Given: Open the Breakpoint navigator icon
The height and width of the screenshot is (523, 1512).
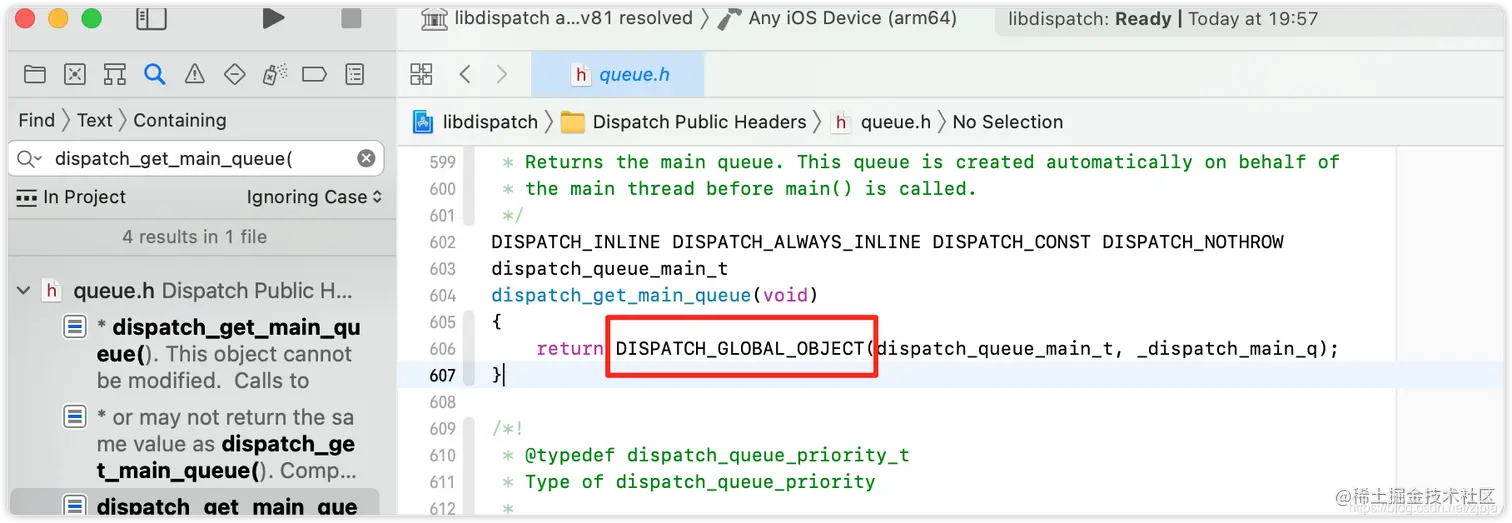Looking at the screenshot, I should coord(314,74).
